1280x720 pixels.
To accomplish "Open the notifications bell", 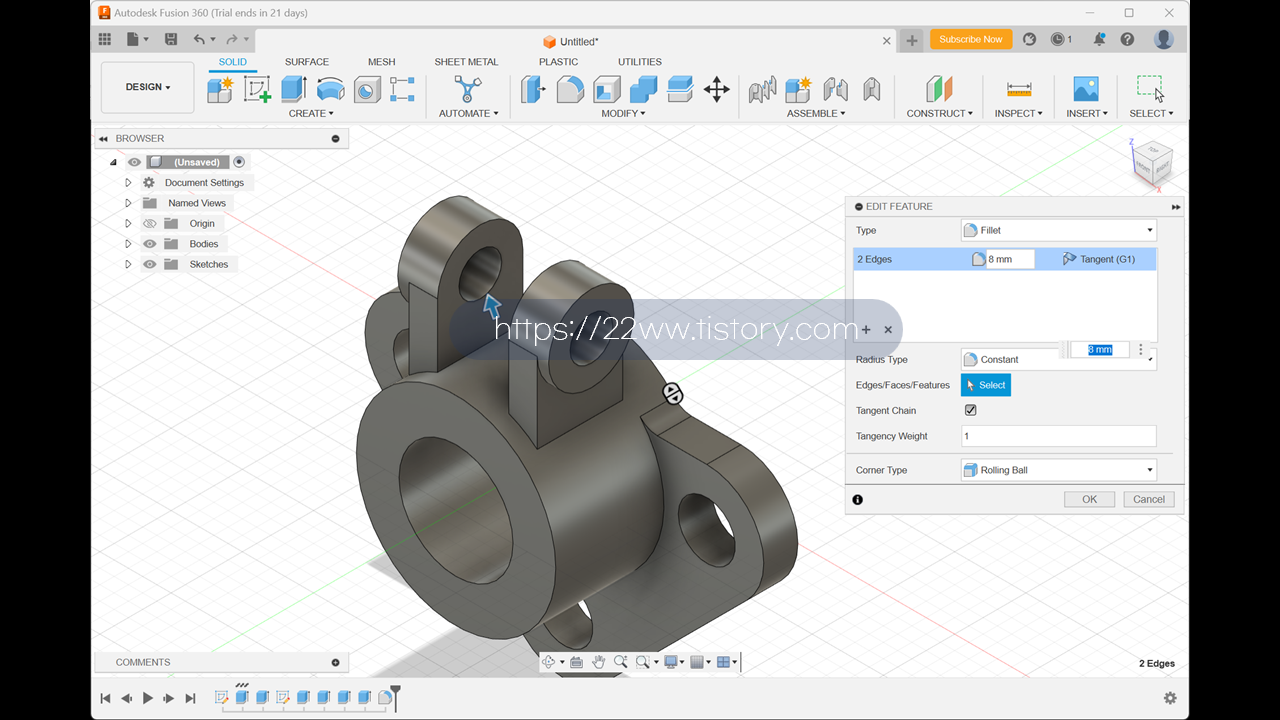I will click(1099, 39).
